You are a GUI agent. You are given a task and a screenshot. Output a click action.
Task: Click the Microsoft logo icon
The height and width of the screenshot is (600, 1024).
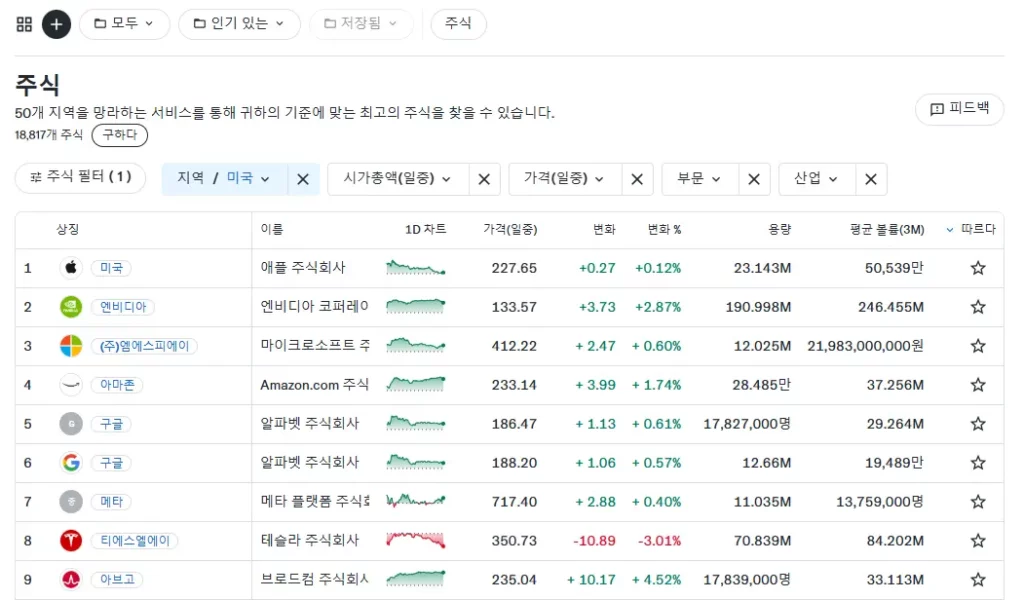71,346
